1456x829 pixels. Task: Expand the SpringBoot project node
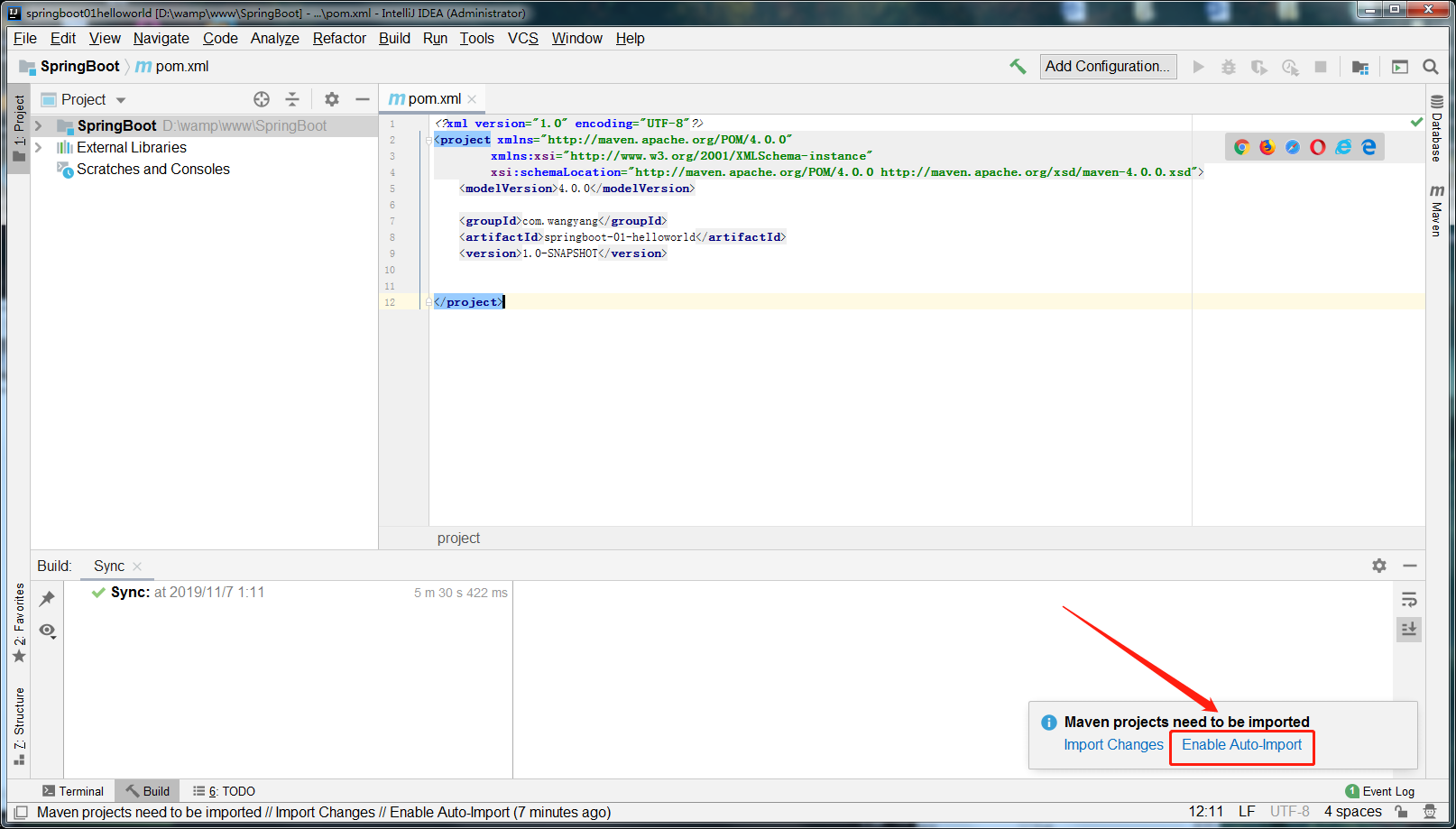coord(39,125)
